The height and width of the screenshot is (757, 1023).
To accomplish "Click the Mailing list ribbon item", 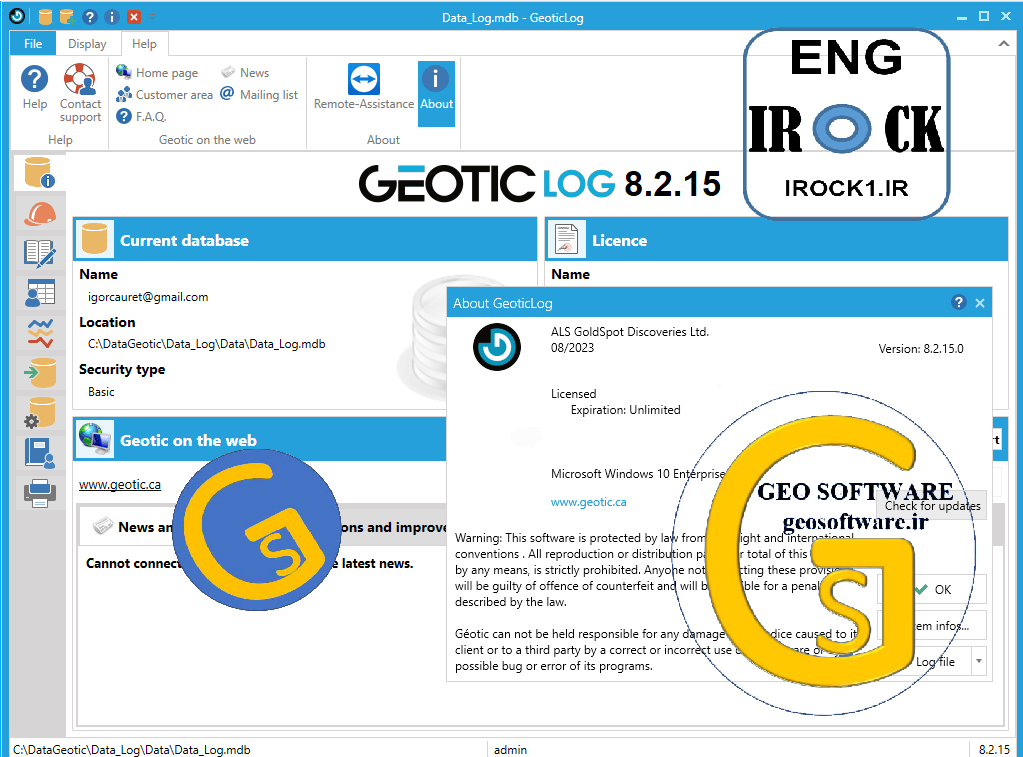I will [x=259, y=95].
